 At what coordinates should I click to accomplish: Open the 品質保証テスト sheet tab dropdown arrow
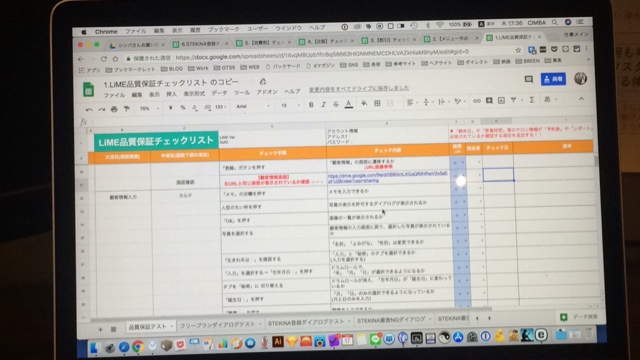tap(171, 326)
